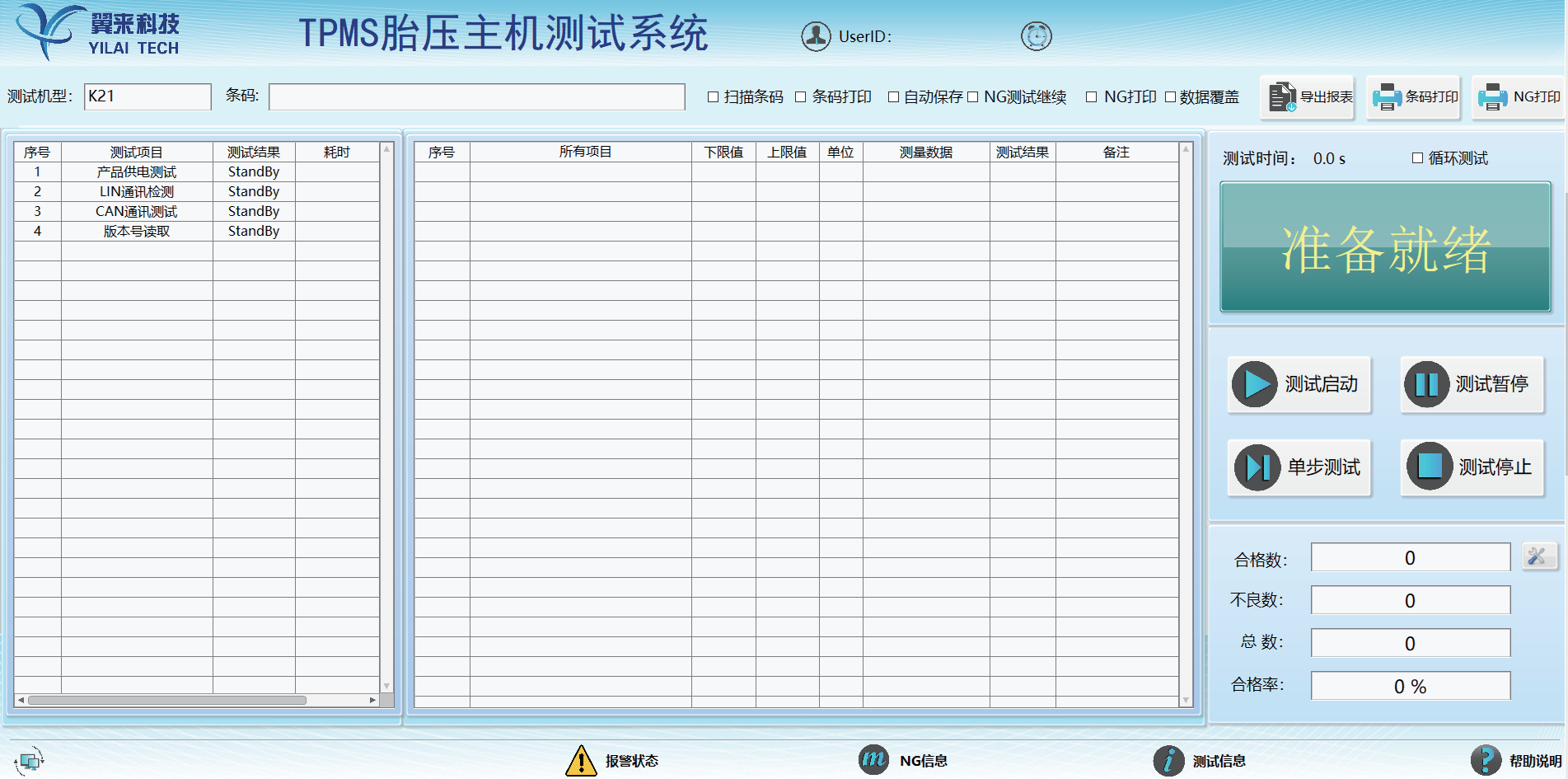Check the NG打印 checkbox
The height and width of the screenshot is (779, 1568).
pos(1092,97)
